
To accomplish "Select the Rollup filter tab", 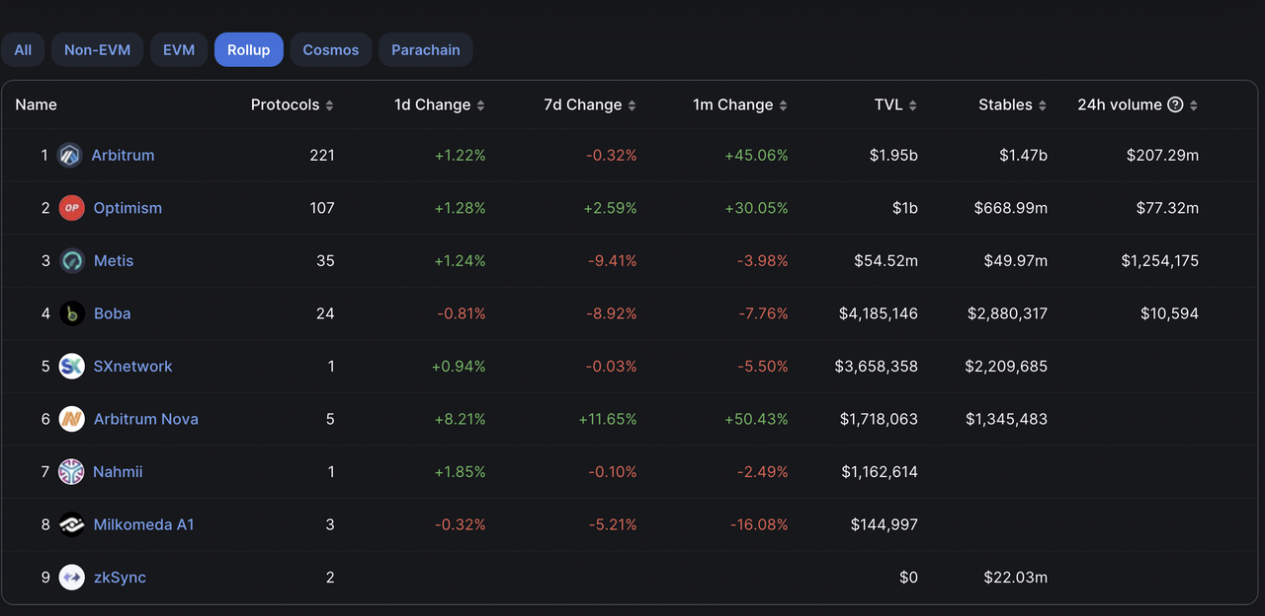I will [249, 50].
